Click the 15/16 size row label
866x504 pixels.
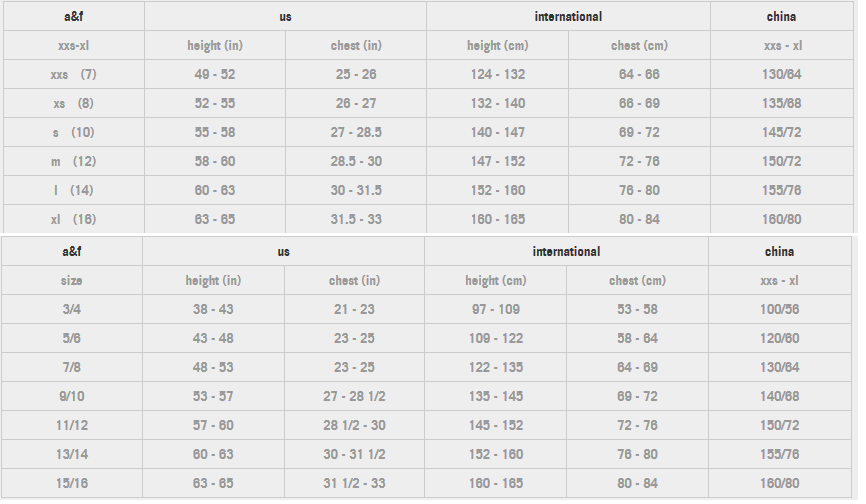[71, 484]
